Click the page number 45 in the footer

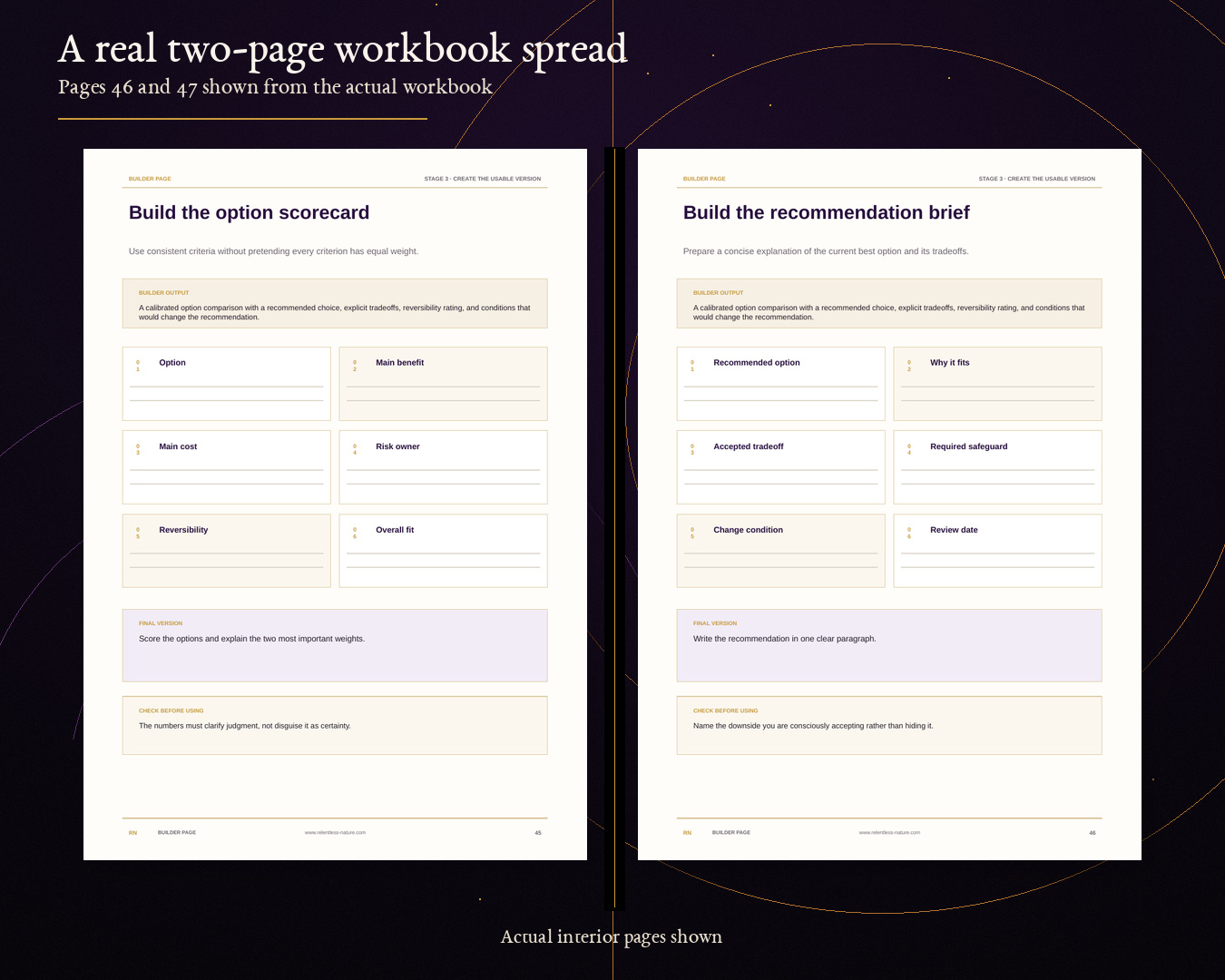coord(538,833)
